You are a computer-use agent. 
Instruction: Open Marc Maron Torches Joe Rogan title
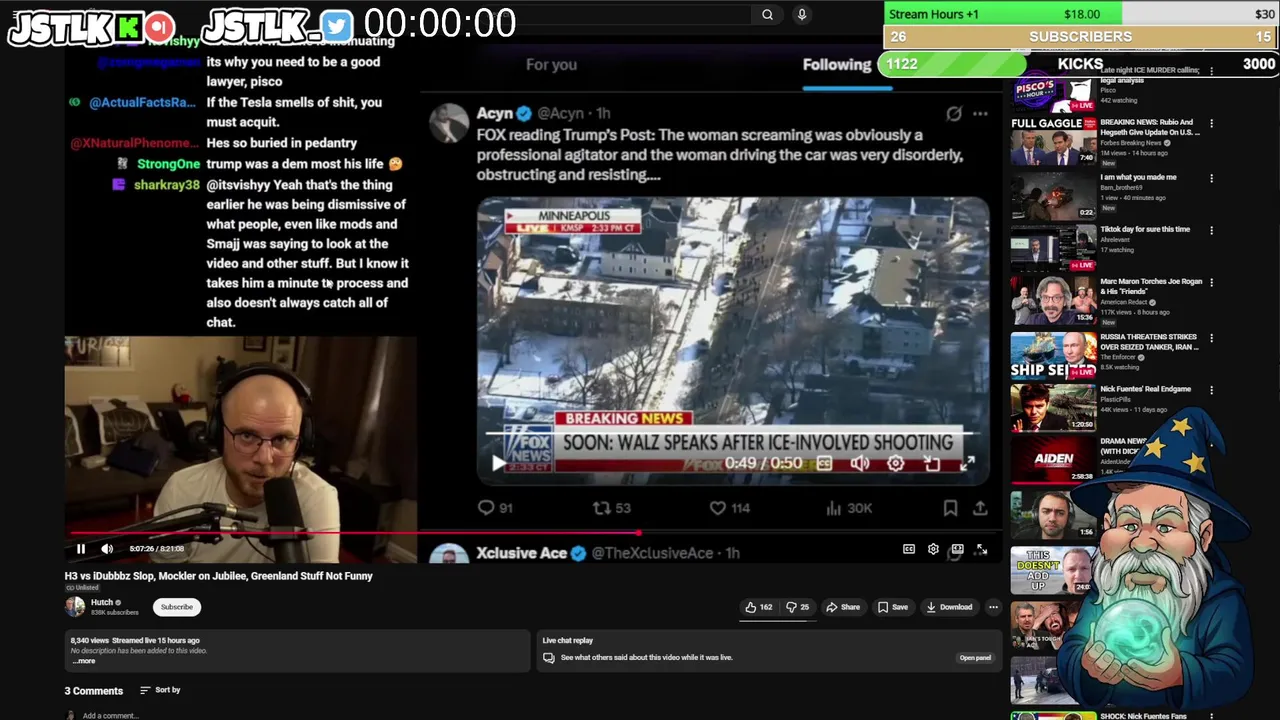1150,286
